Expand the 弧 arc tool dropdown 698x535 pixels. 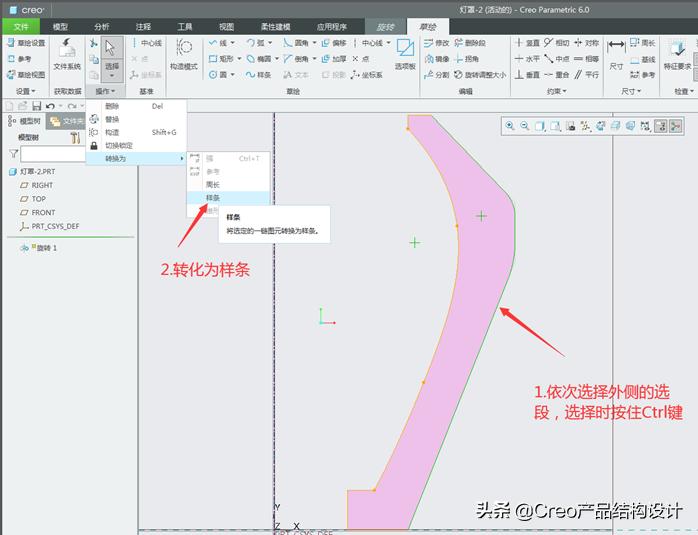[x=270, y=43]
